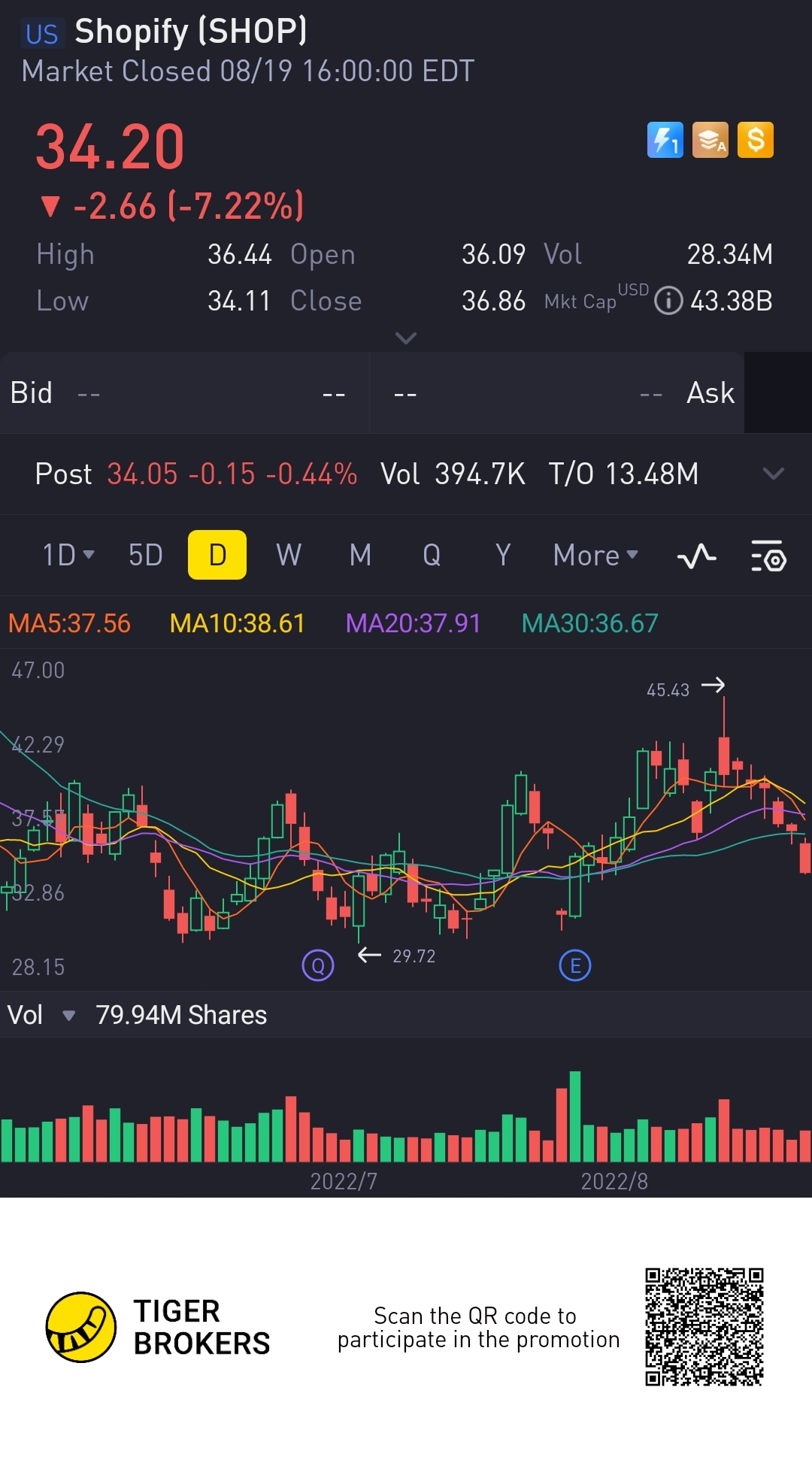Expand the post-market row chevron

click(x=774, y=474)
